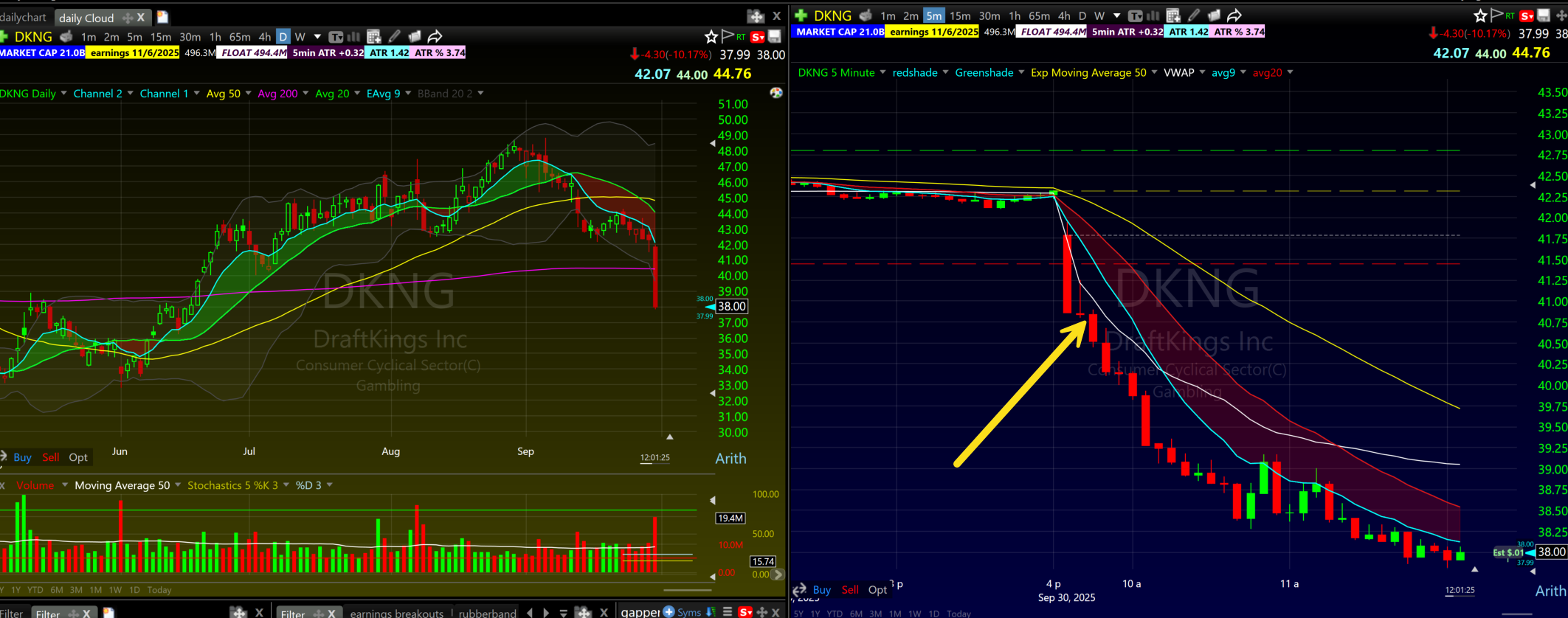Click the left chart horizontal scroll bar
The height and width of the screenshot is (618, 1568).
click(688, 590)
